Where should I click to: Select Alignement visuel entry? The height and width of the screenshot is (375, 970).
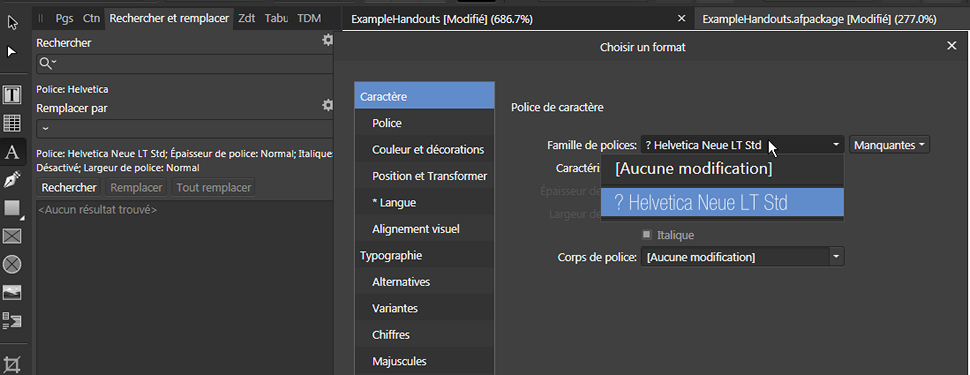(424, 228)
